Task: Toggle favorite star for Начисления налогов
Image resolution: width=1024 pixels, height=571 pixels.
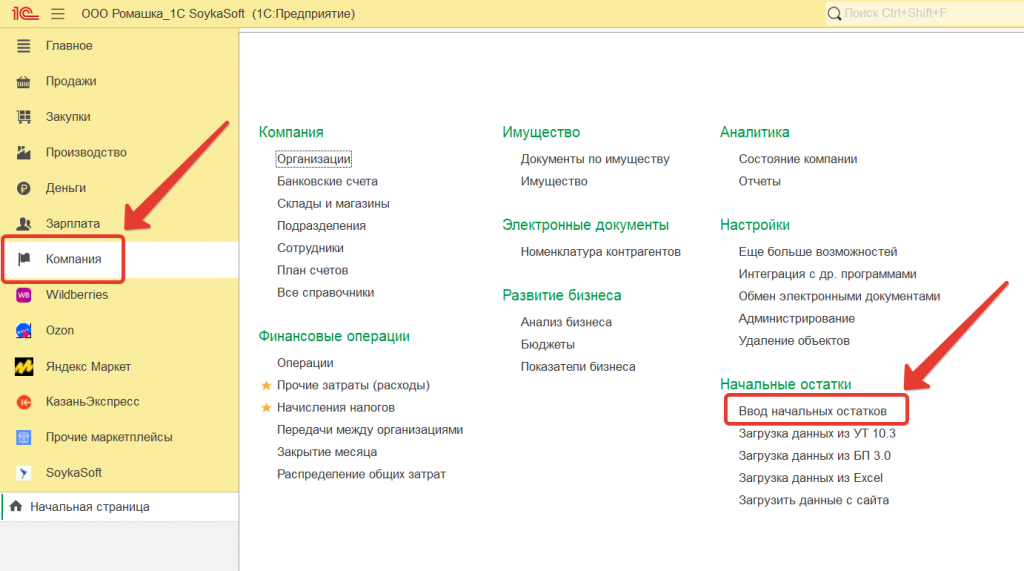Action: point(266,408)
